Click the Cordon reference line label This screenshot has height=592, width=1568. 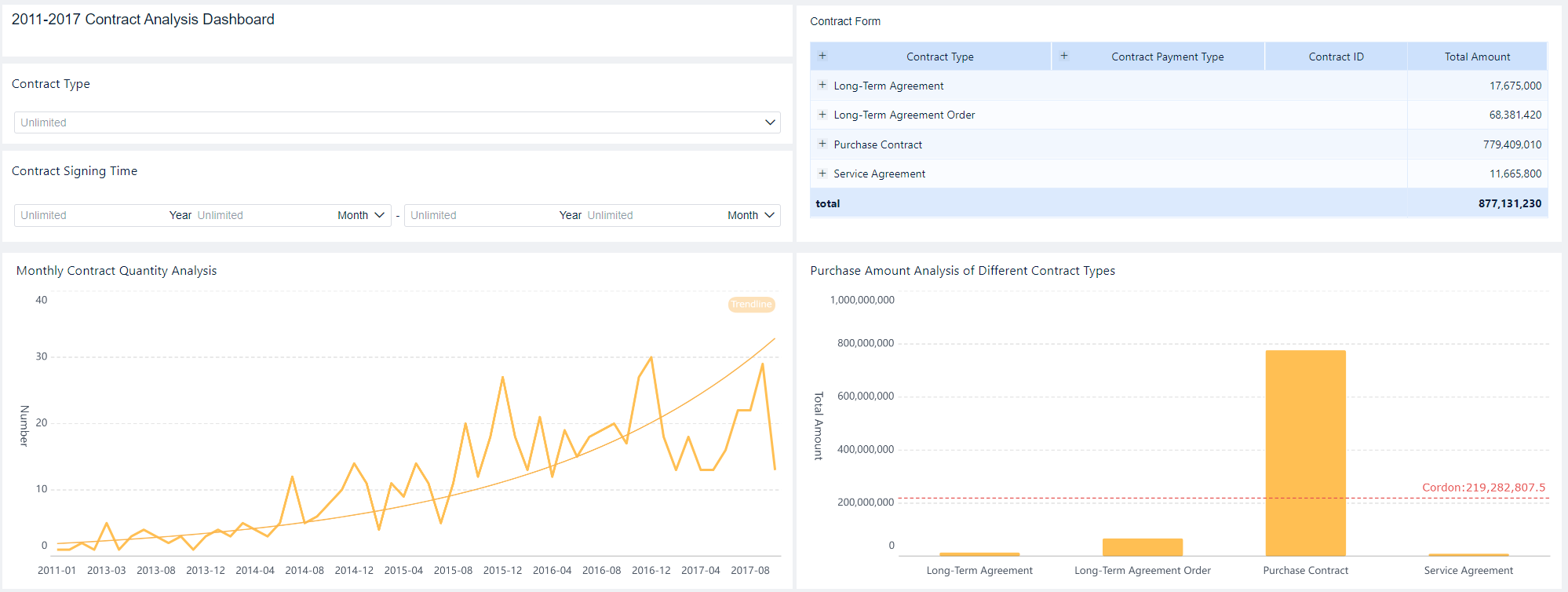1483,488
